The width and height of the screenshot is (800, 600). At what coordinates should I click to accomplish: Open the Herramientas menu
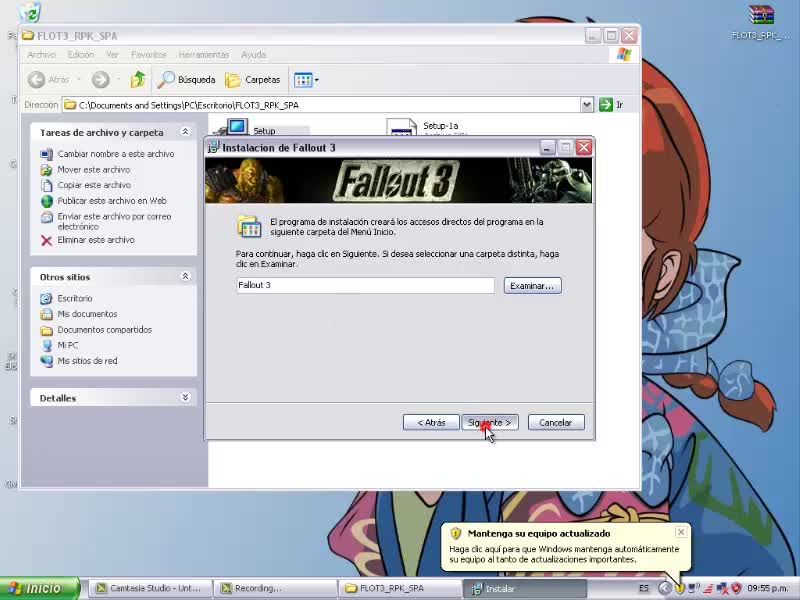pyautogui.click(x=204, y=55)
